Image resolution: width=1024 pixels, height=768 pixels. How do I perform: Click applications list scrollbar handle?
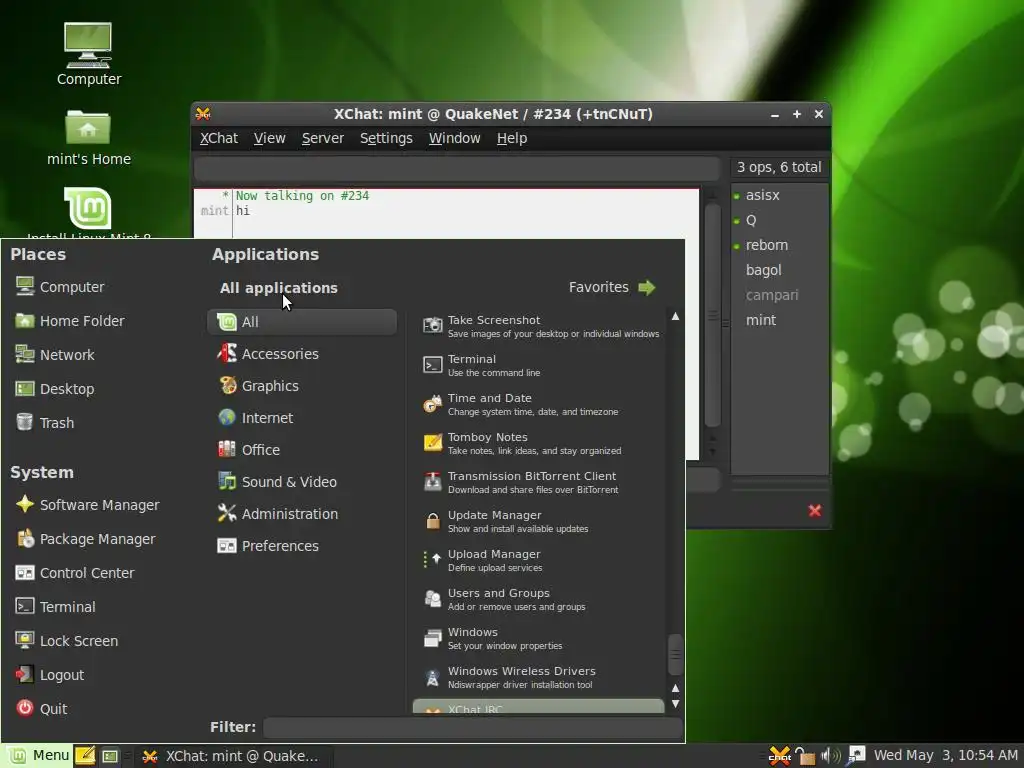[x=675, y=654]
